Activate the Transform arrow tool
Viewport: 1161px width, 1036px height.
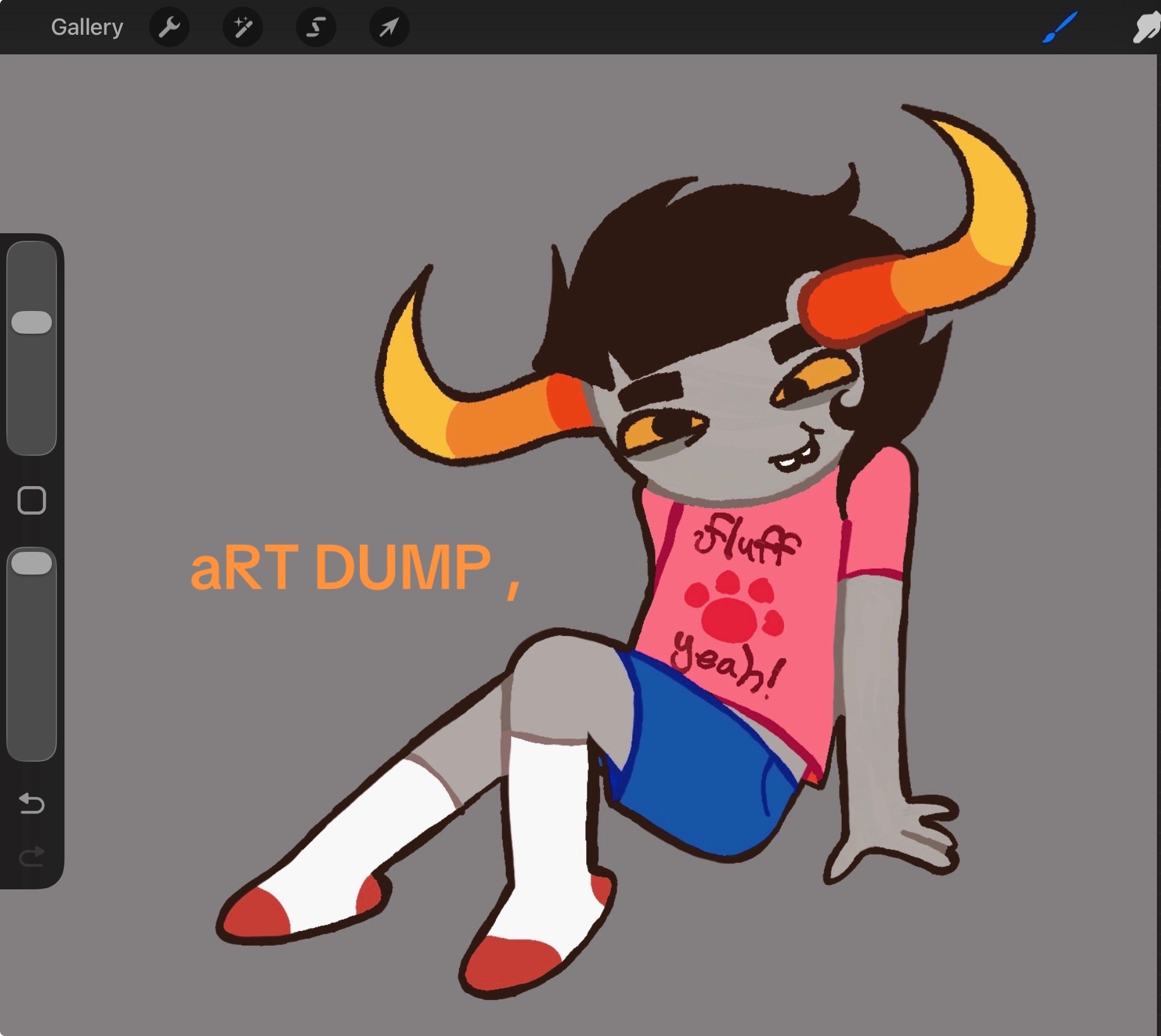[390, 27]
